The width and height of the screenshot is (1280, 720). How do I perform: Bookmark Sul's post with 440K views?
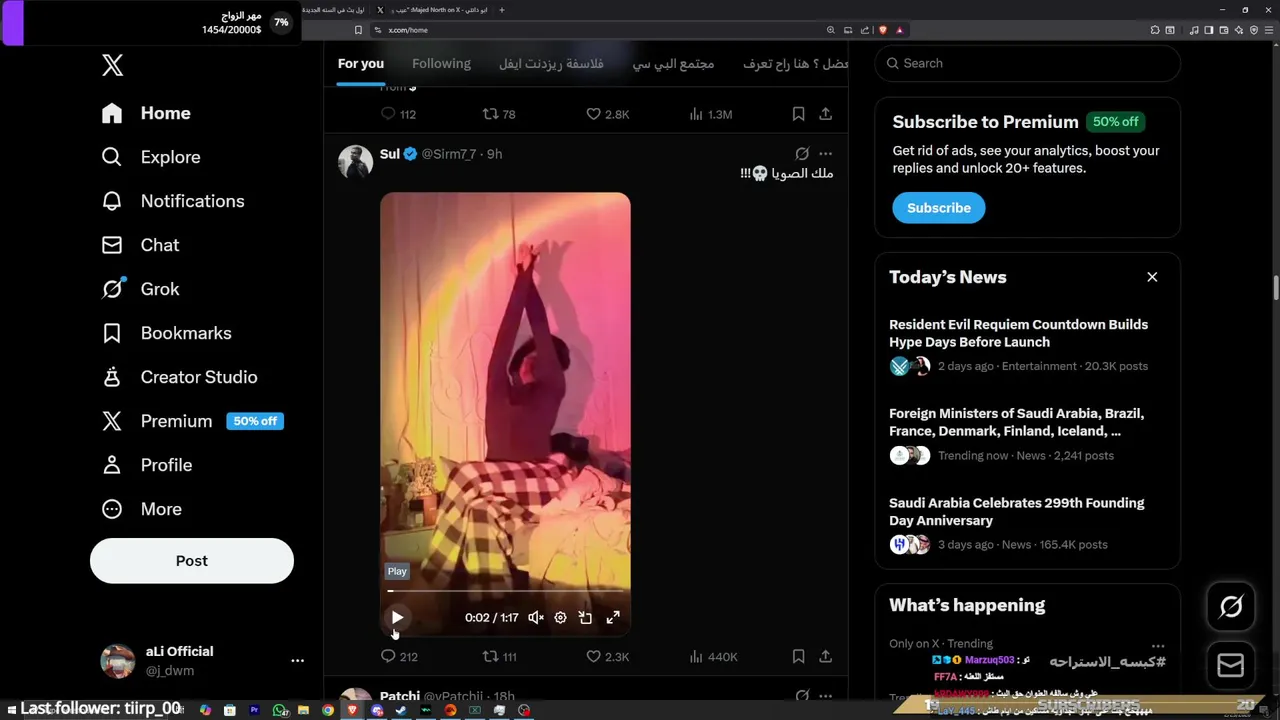point(798,657)
